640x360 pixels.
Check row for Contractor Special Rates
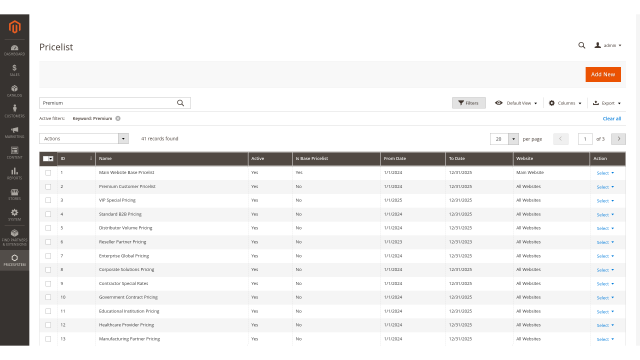point(48,284)
